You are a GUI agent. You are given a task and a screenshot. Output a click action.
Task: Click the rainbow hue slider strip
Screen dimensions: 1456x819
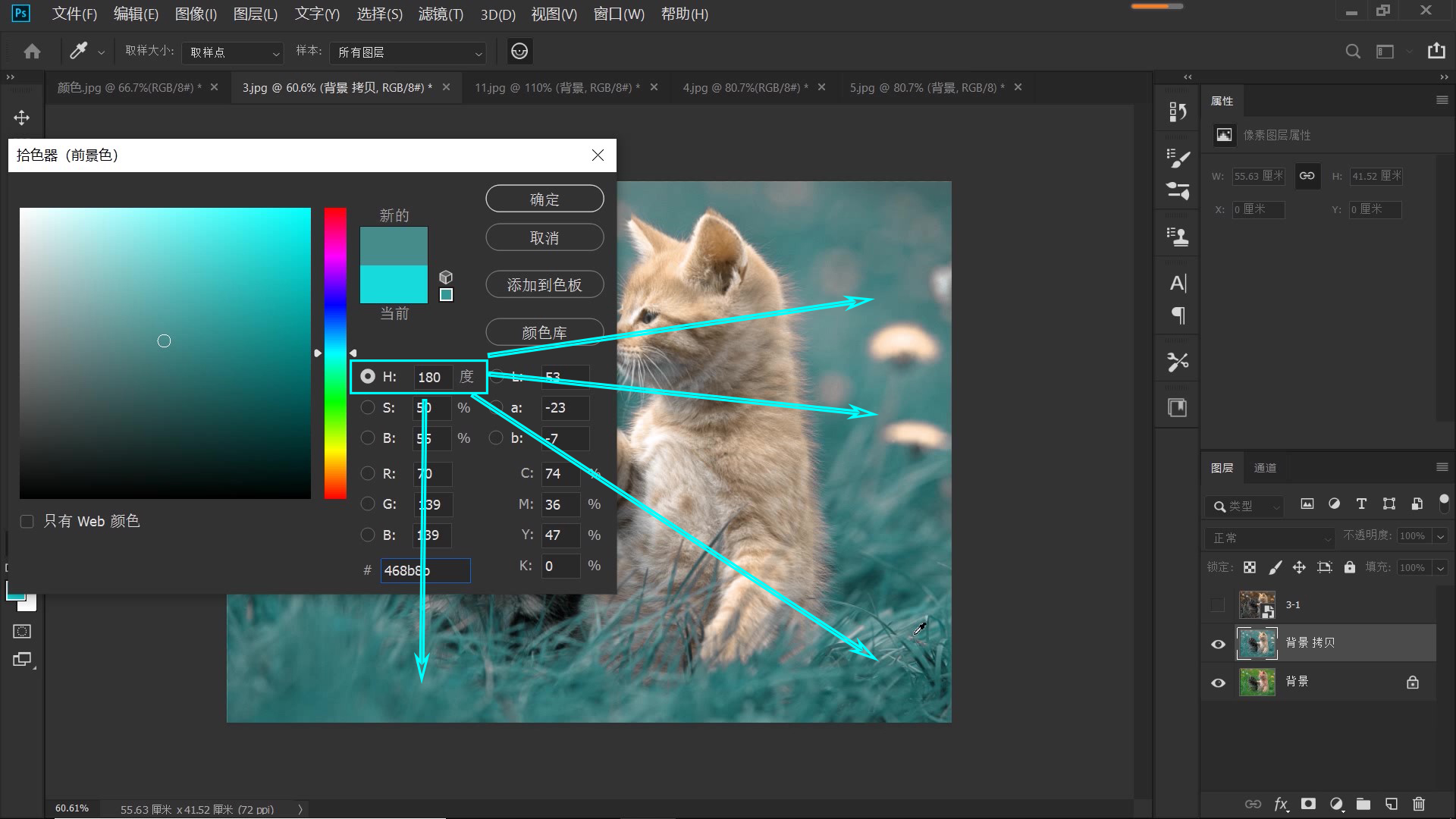(x=335, y=353)
